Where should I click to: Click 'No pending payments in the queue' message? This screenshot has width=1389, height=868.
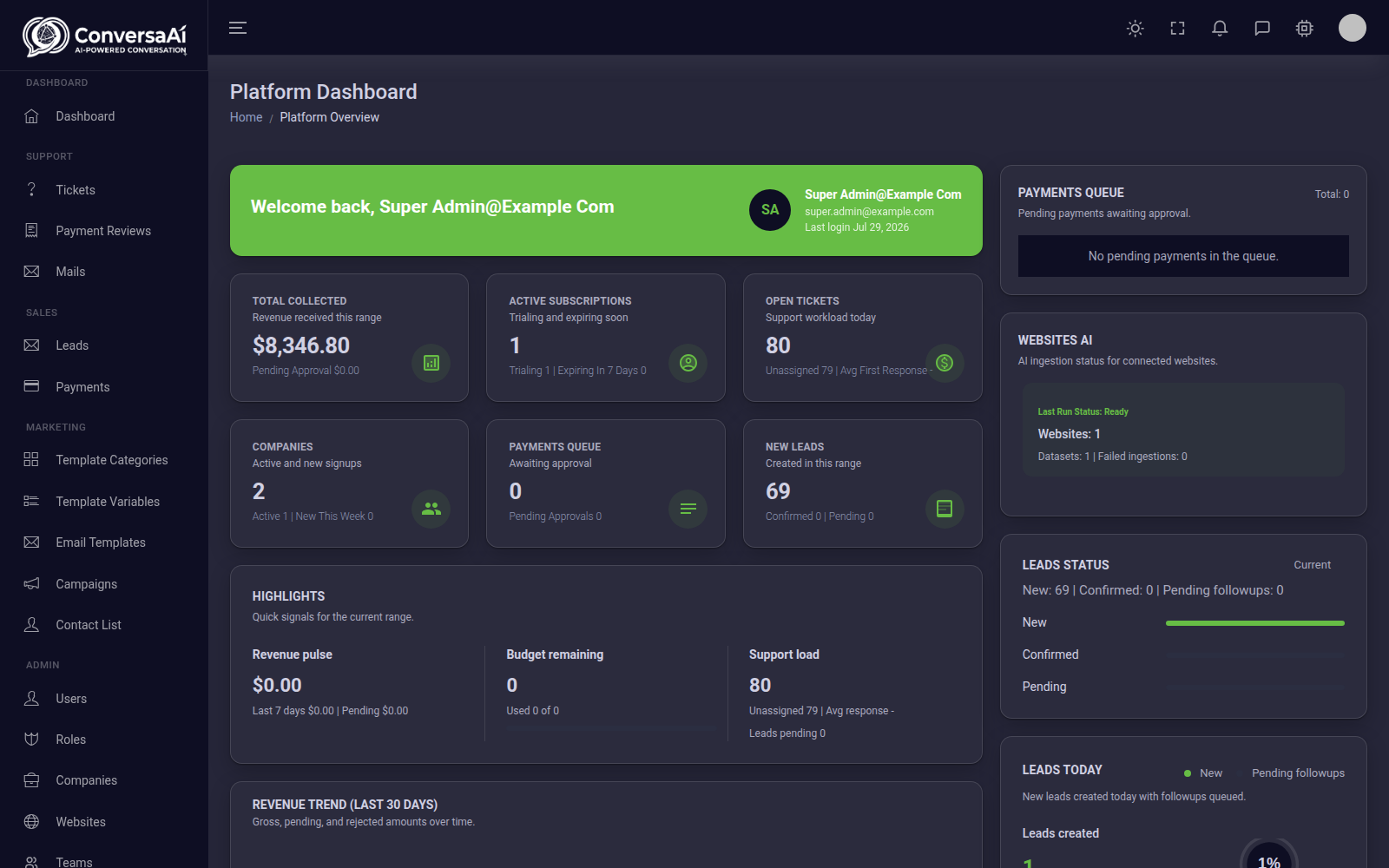1183,256
